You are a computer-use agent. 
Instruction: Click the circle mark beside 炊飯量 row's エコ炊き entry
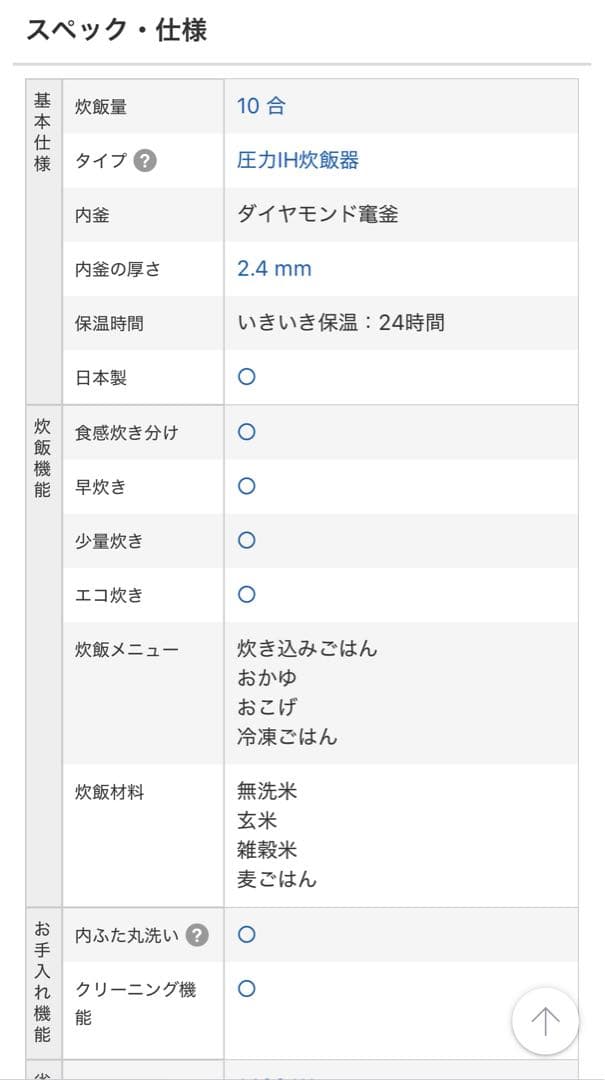245,594
